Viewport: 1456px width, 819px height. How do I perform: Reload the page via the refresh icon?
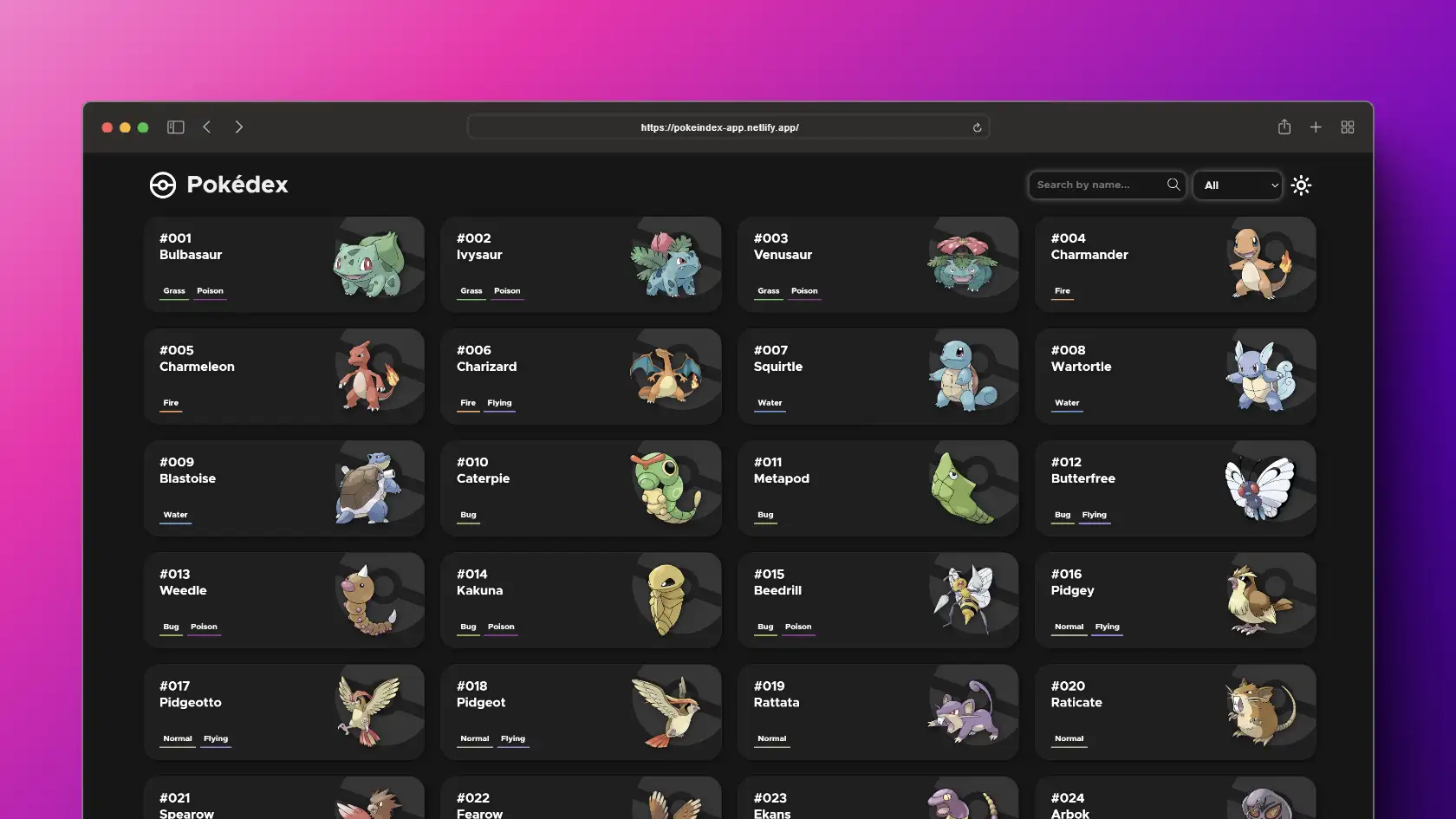coord(976,127)
